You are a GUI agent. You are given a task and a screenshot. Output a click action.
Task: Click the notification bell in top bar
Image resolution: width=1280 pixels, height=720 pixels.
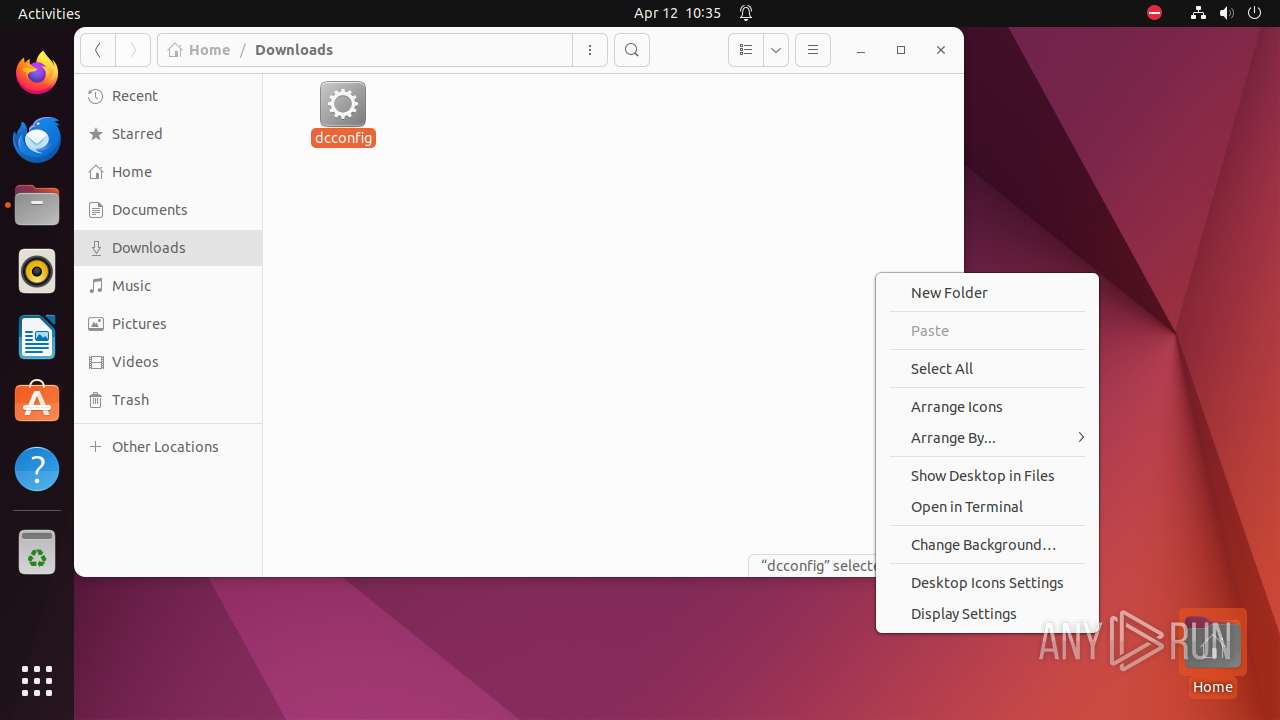tap(746, 13)
